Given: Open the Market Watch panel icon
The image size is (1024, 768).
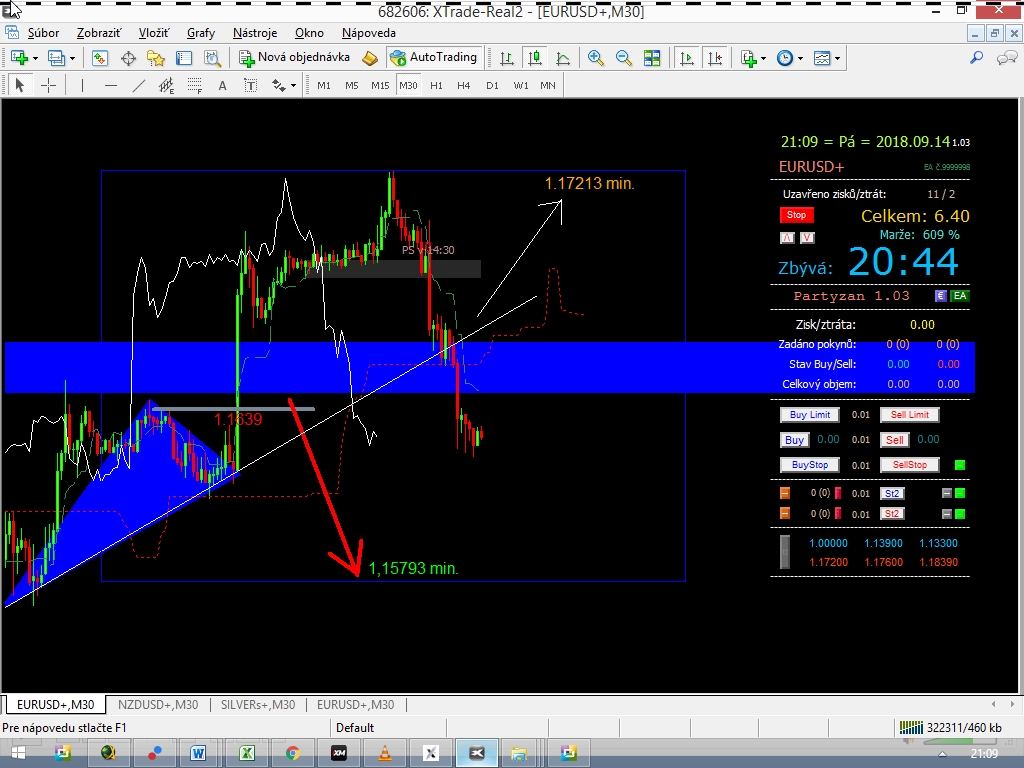Looking at the screenshot, I should [x=99, y=58].
